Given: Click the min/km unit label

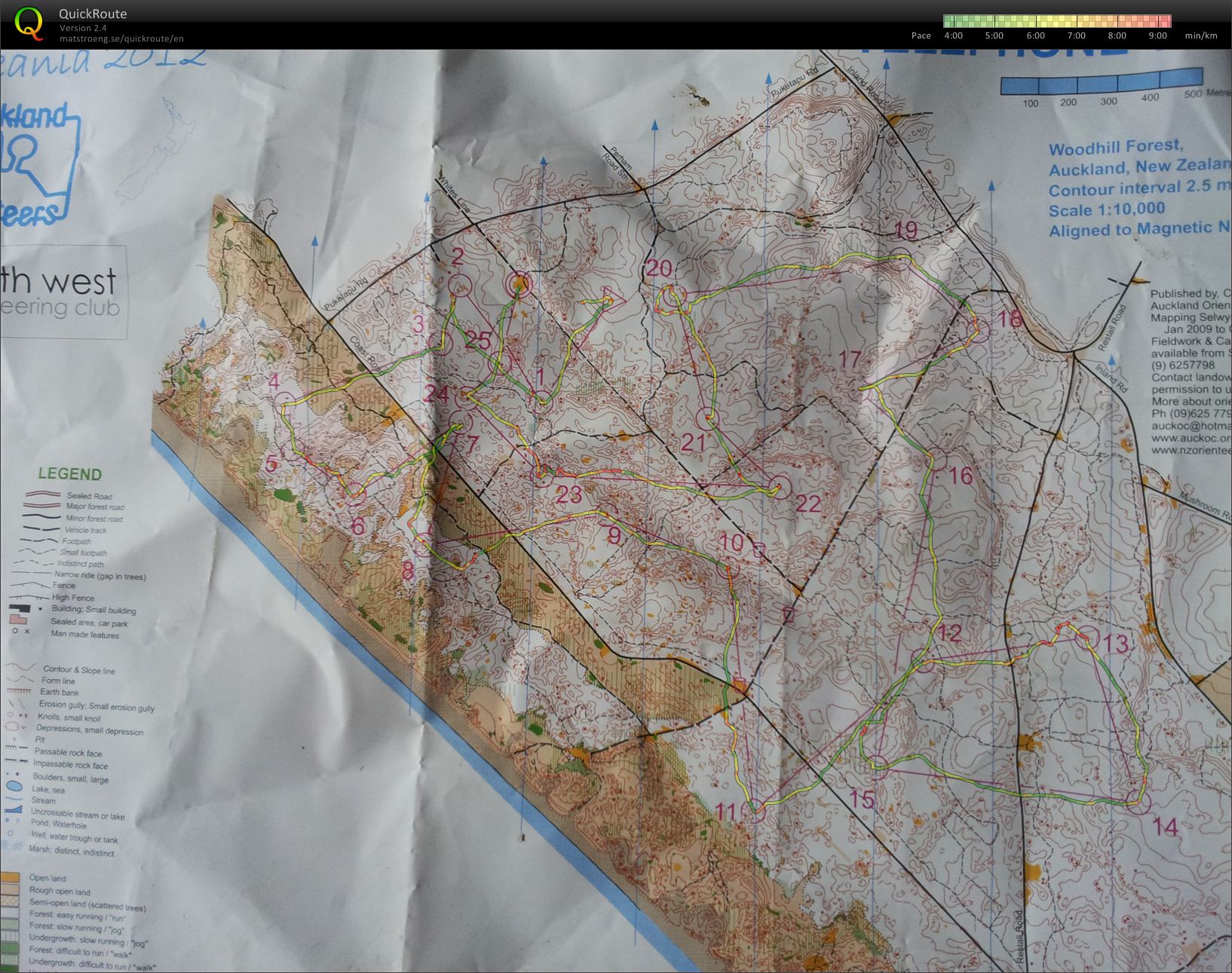Looking at the screenshot, I should click(1201, 35).
